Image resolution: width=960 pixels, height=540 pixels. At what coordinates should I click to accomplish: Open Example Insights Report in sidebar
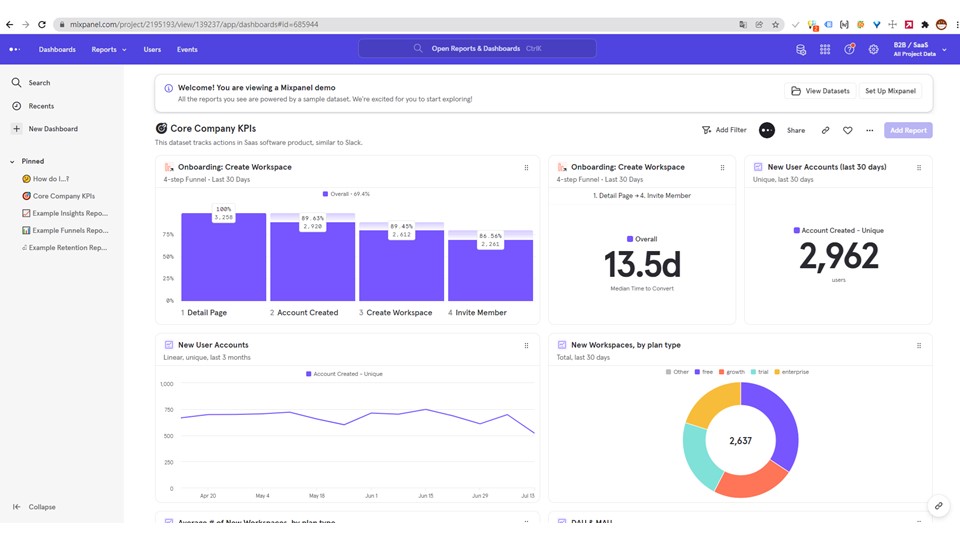[x=65, y=213]
